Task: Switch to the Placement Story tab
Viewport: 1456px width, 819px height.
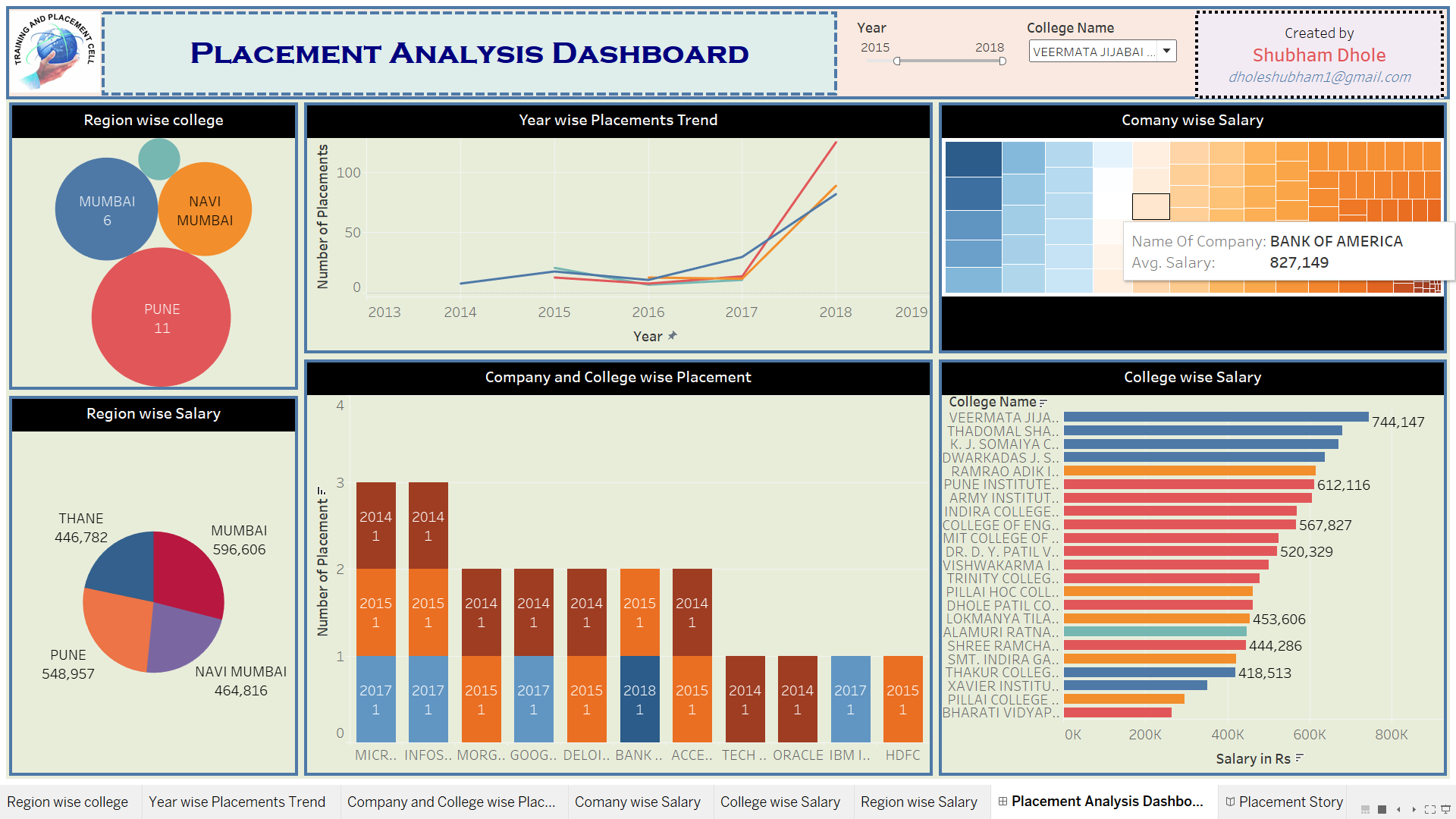Action: pos(1291,801)
